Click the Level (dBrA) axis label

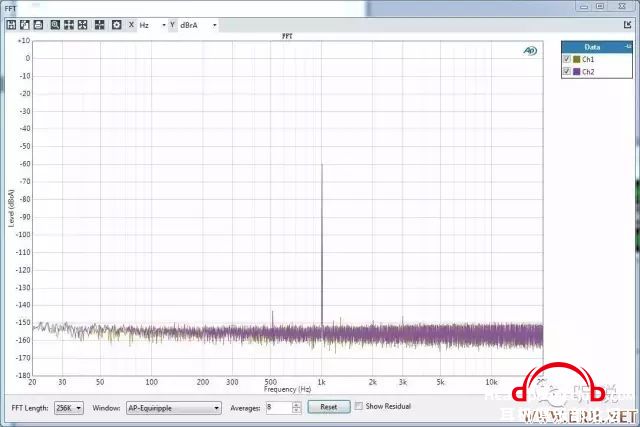(11, 208)
